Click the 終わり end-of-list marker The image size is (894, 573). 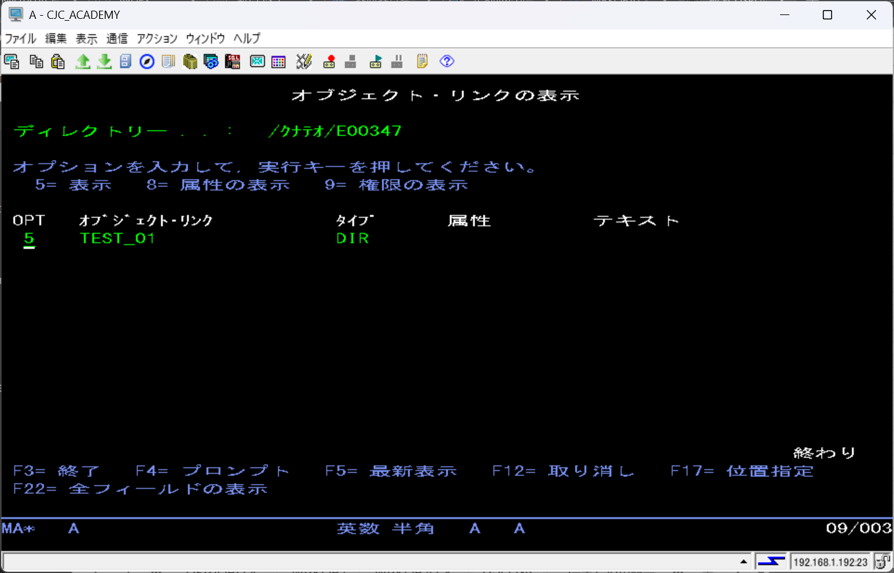point(825,453)
